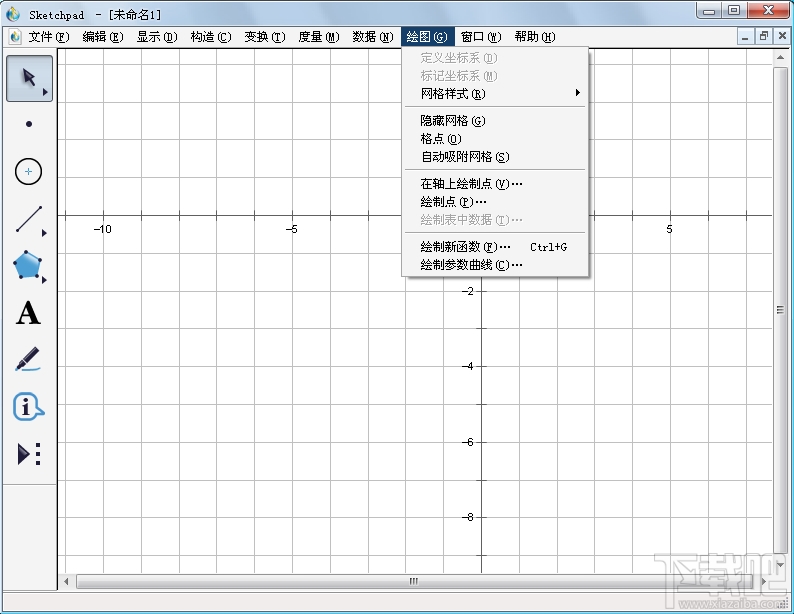Select the Point tool

(x=29, y=124)
